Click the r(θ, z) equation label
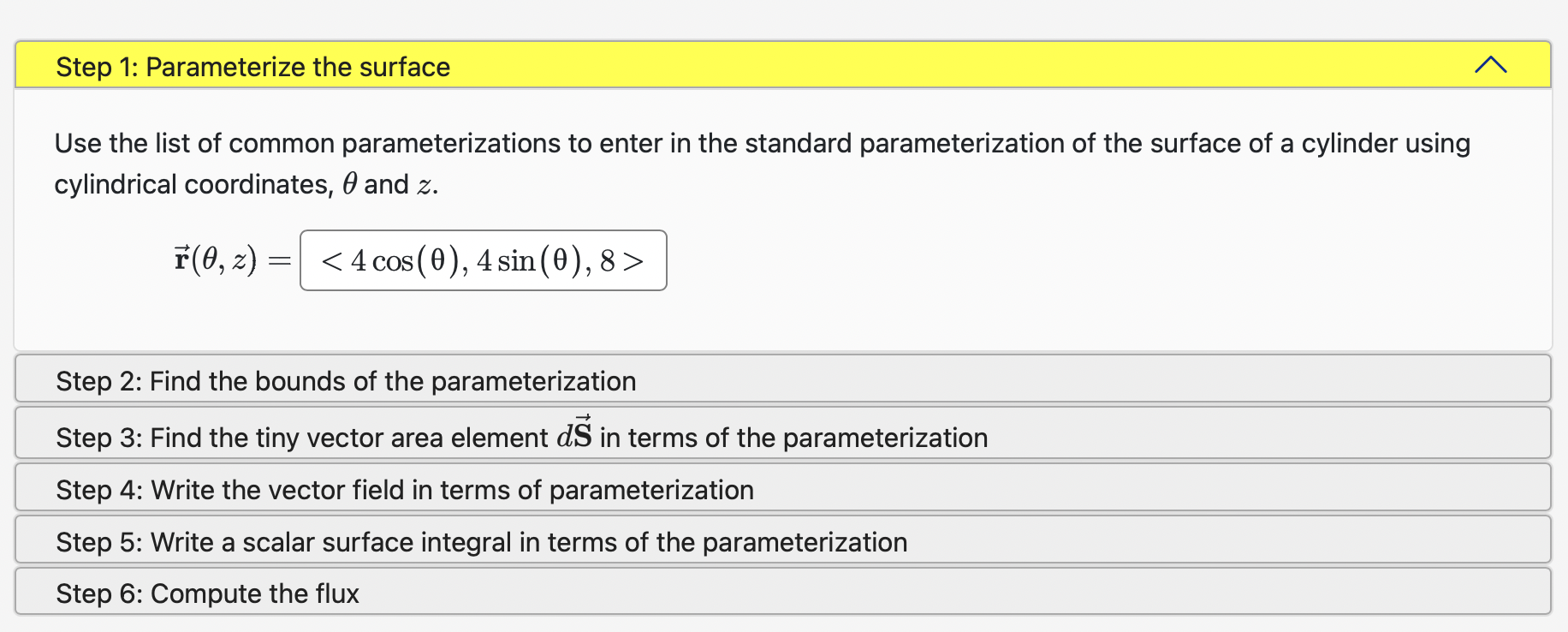 [214, 258]
